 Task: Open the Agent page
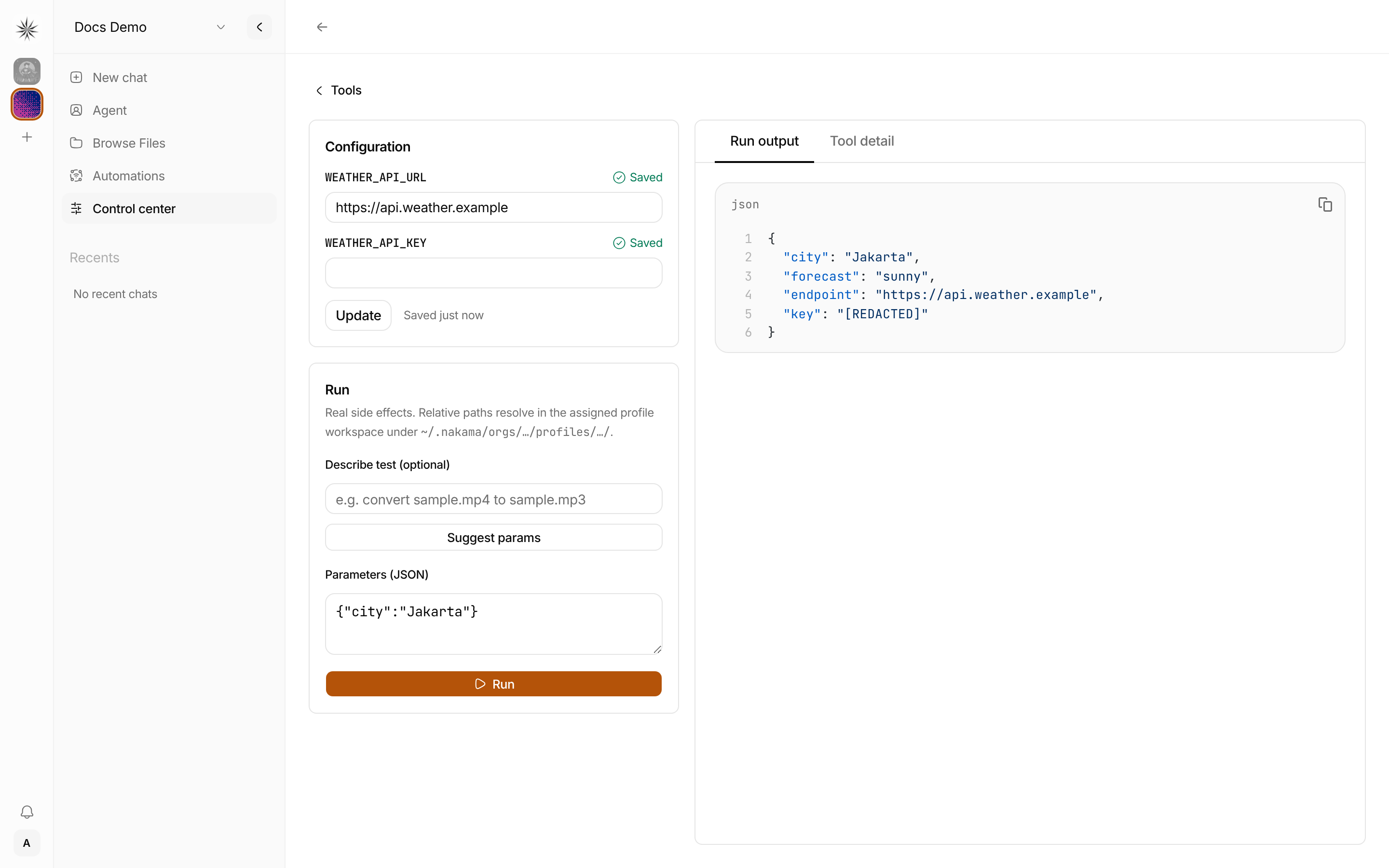(x=169, y=110)
